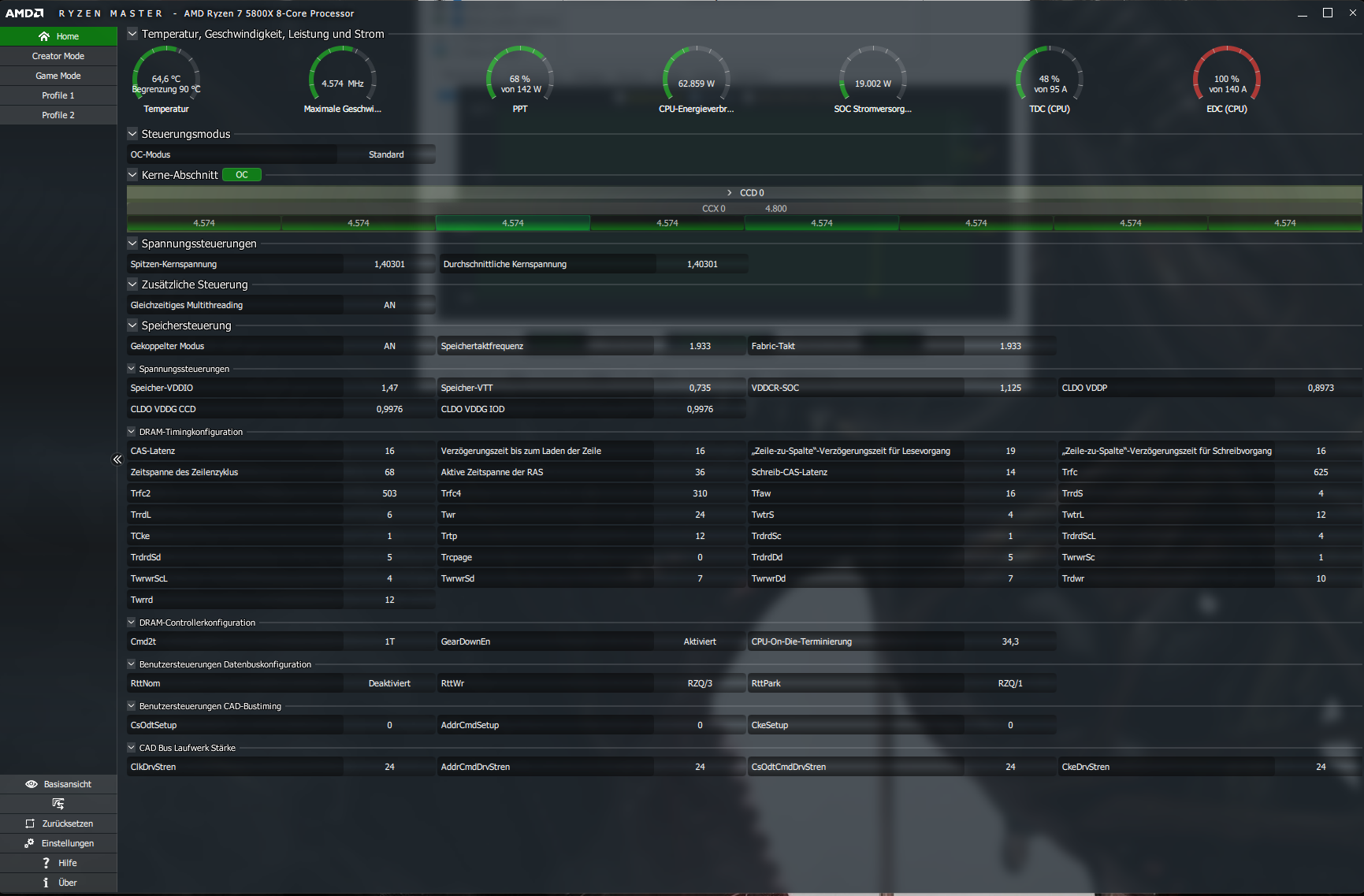Screen dimensions: 1364x896
Task: Toggle the green OC badge in Kerne-Abschnitt
Action: pyautogui.click(x=242, y=175)
